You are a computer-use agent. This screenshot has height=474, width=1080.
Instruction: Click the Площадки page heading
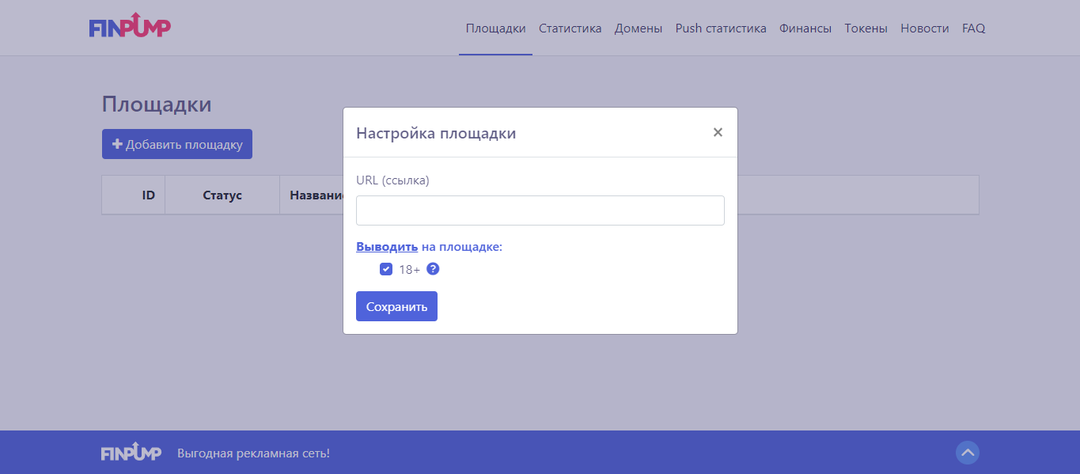tap(156, 105)
